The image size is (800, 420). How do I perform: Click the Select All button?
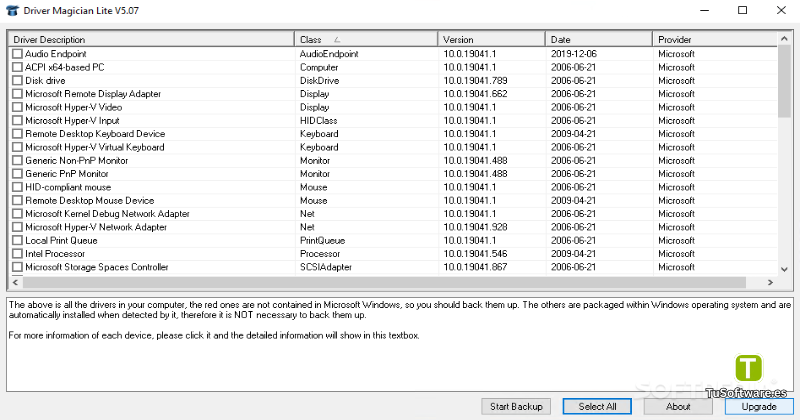(597, 406)
